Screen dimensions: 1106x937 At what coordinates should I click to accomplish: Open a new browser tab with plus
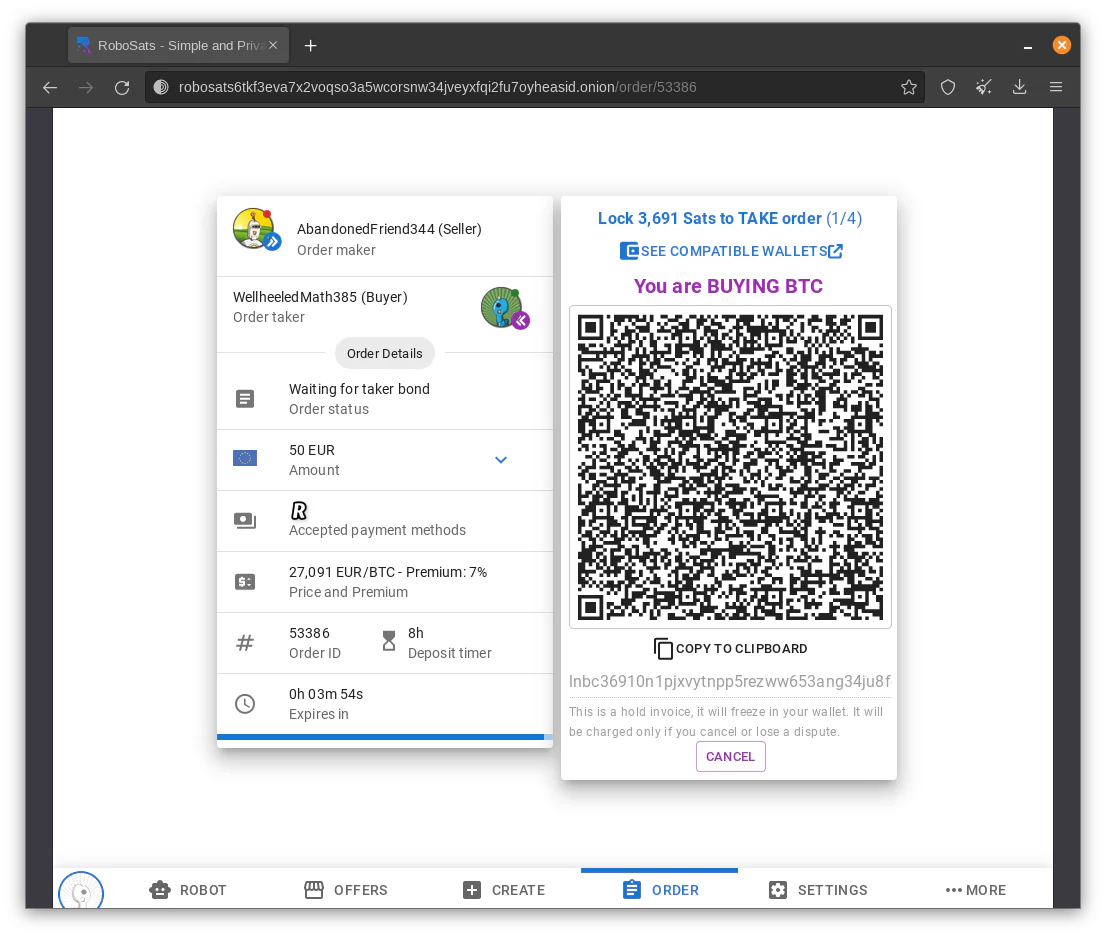[x=310, y=46]
